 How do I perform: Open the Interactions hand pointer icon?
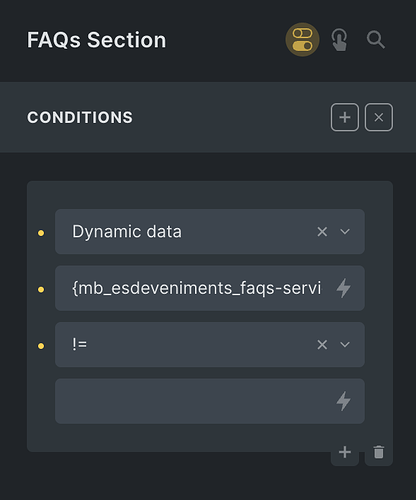click(339, 40)
